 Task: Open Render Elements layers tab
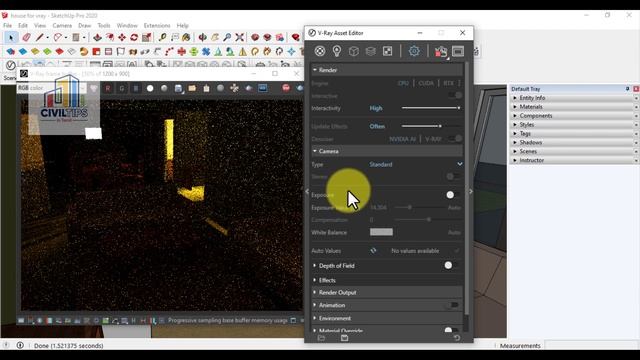[370, 51]
